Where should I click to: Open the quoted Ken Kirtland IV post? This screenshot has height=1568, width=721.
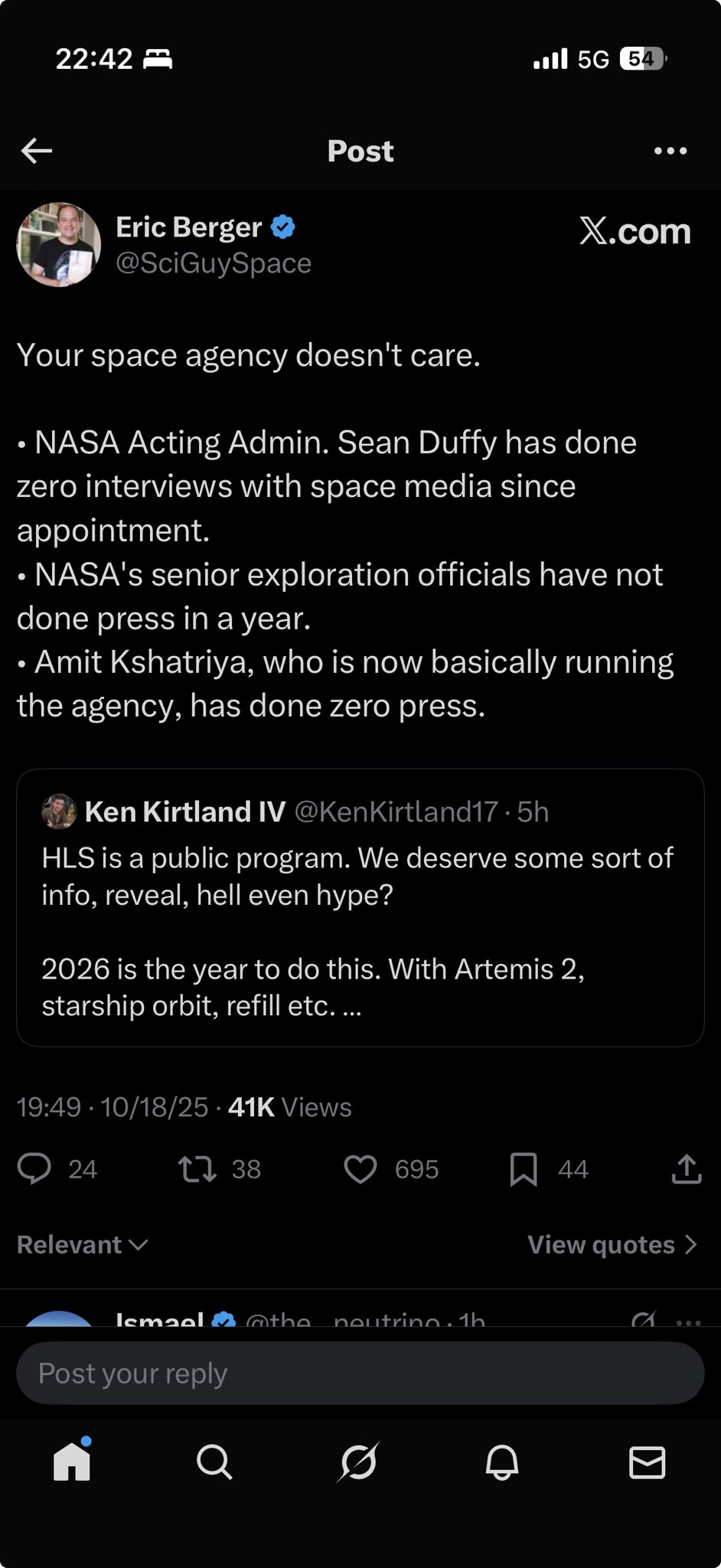[x=360, y=930]
